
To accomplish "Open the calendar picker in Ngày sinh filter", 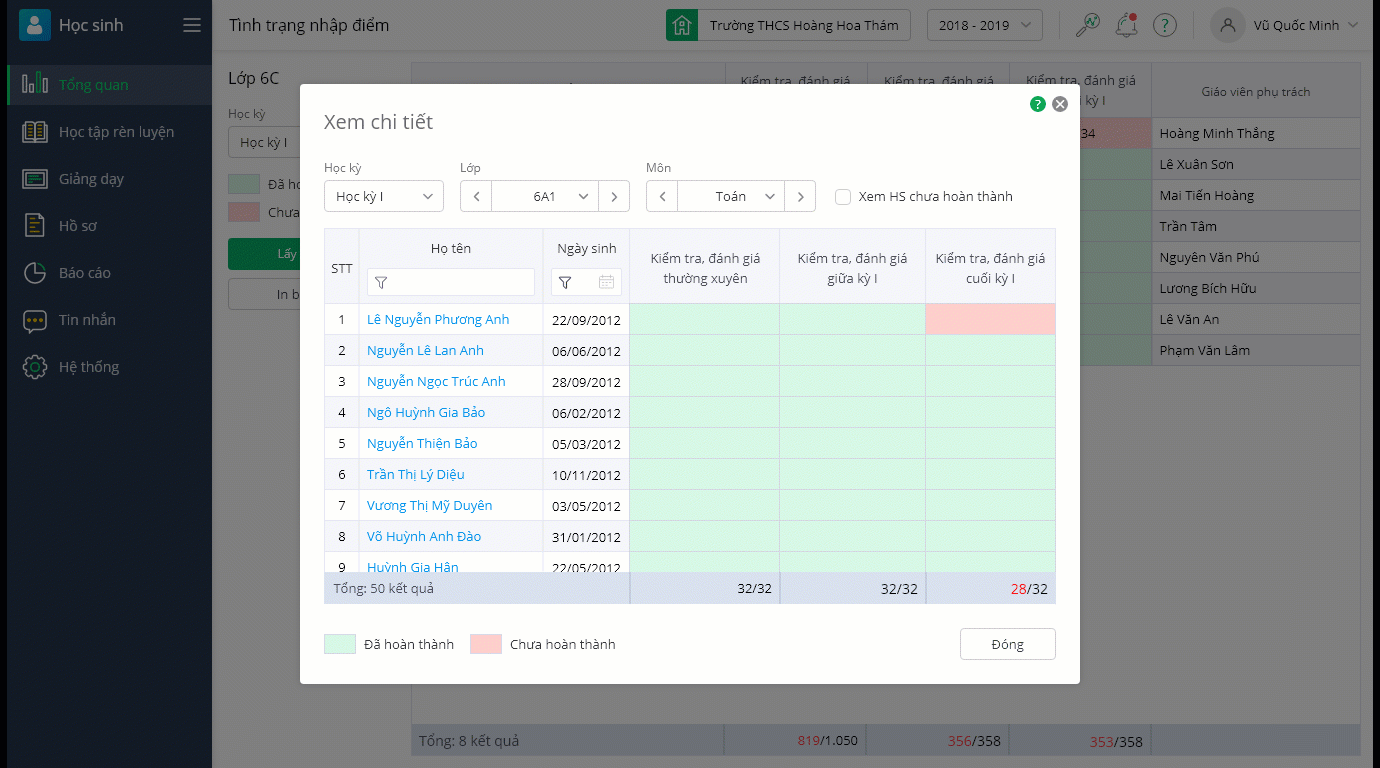I will (x=606, y=283).
